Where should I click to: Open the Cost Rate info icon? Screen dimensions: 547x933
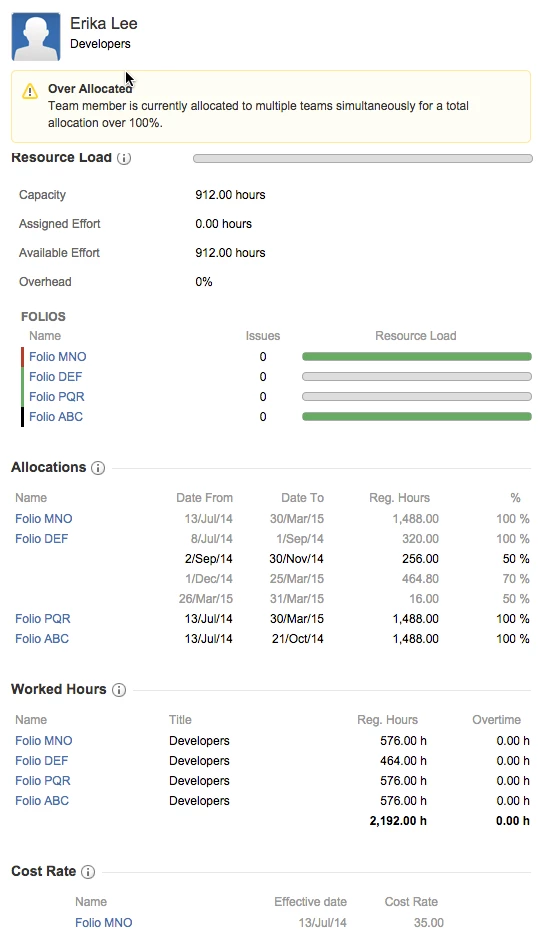[x=88, y=872]
